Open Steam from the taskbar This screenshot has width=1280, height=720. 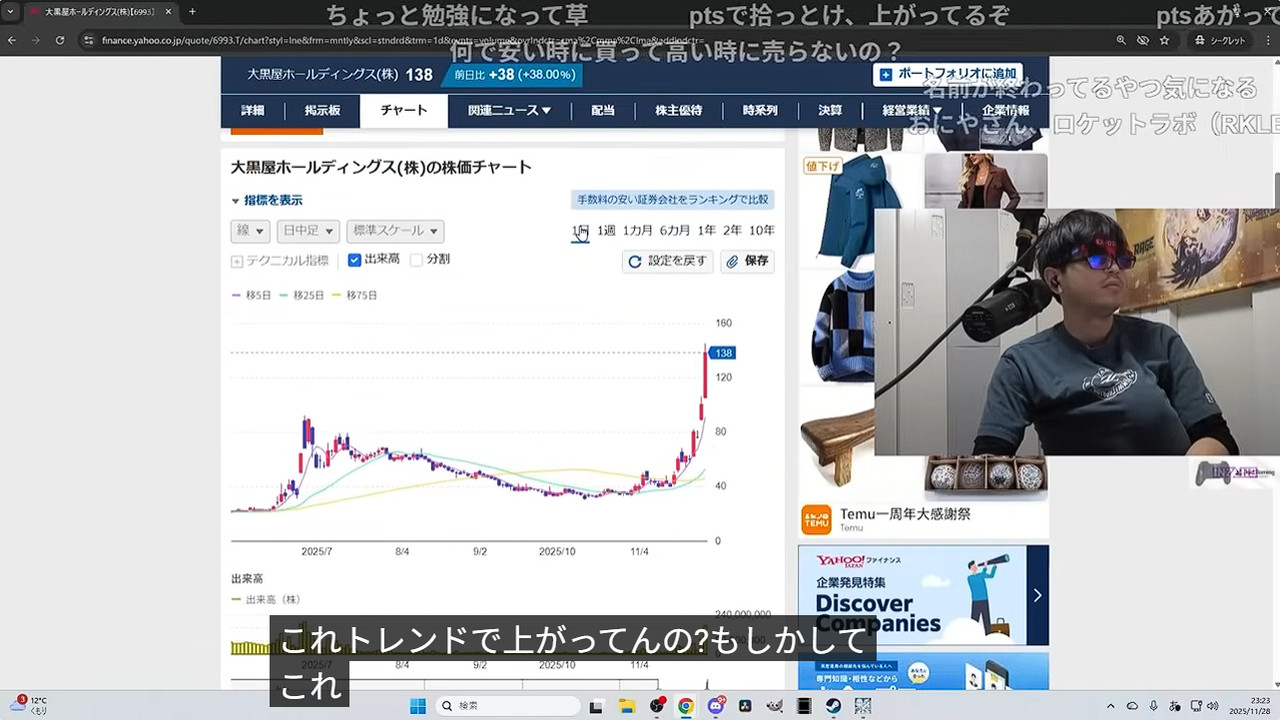(833, 706)
